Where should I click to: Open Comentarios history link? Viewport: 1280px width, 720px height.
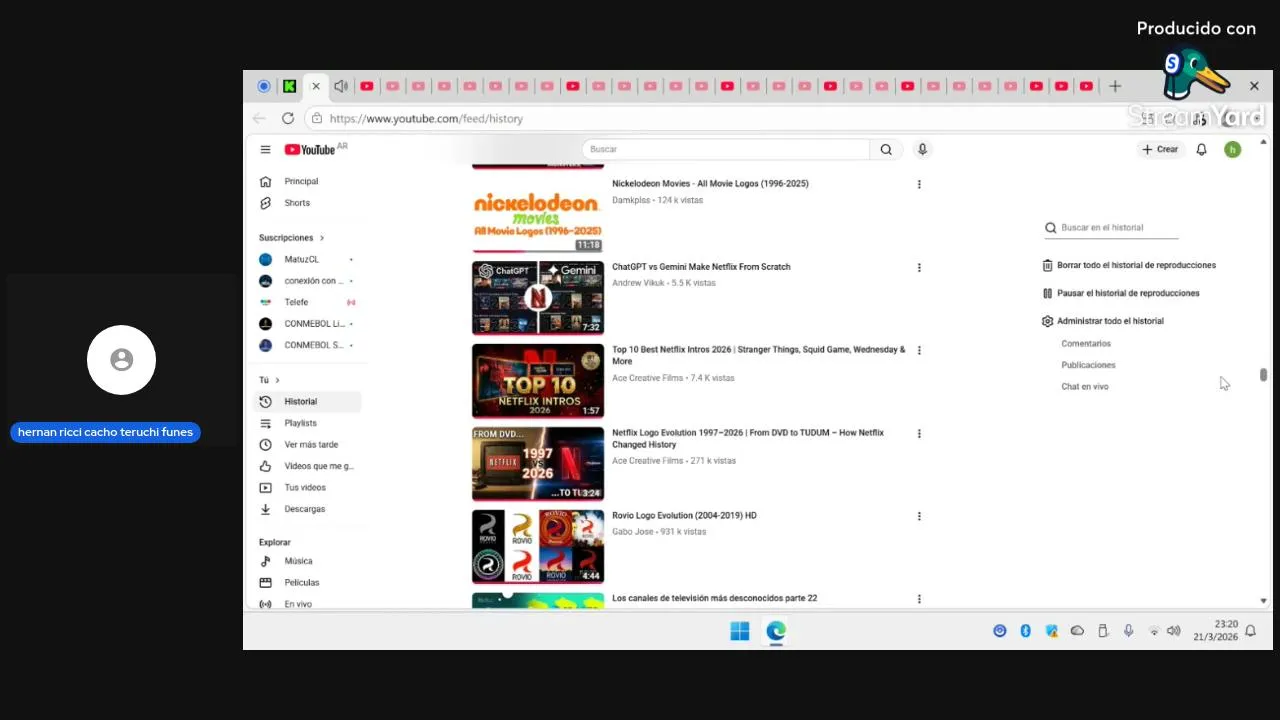(x=1086, y=344)
